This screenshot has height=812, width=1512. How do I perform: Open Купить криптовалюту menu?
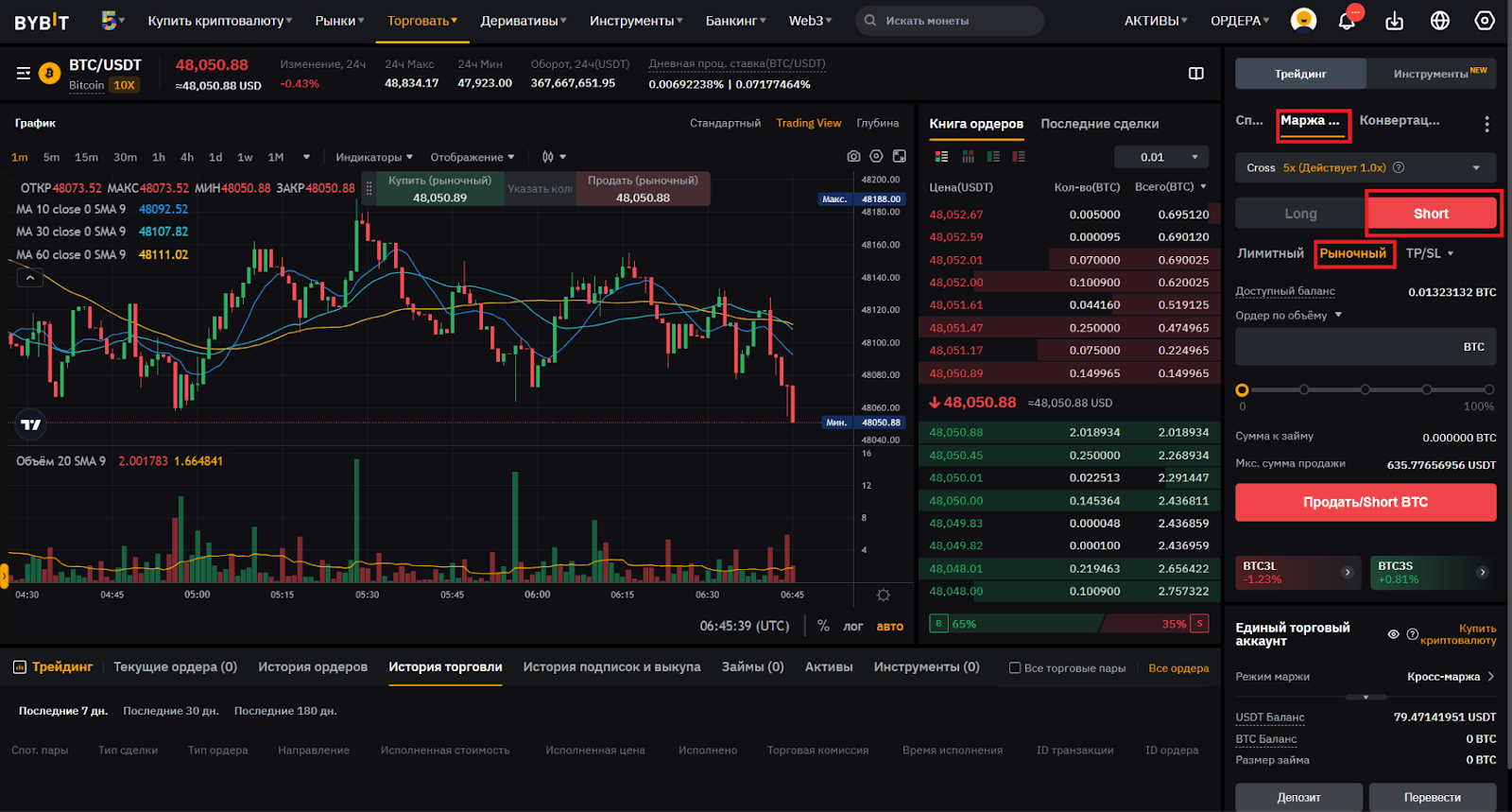tap(220, 21)
